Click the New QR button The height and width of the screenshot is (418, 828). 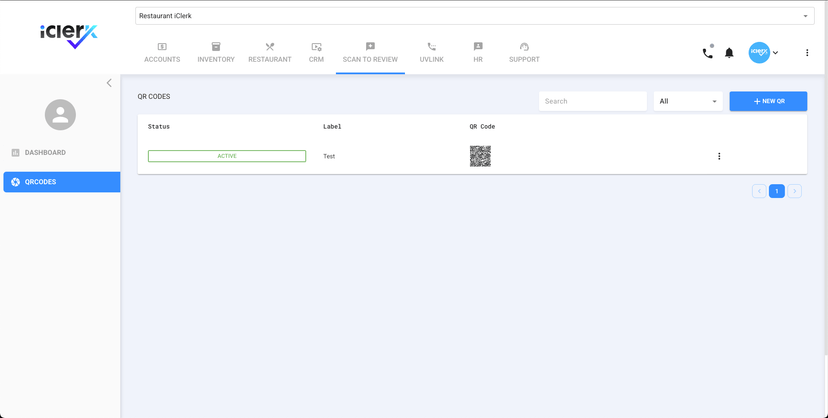(x=768, y=101)
